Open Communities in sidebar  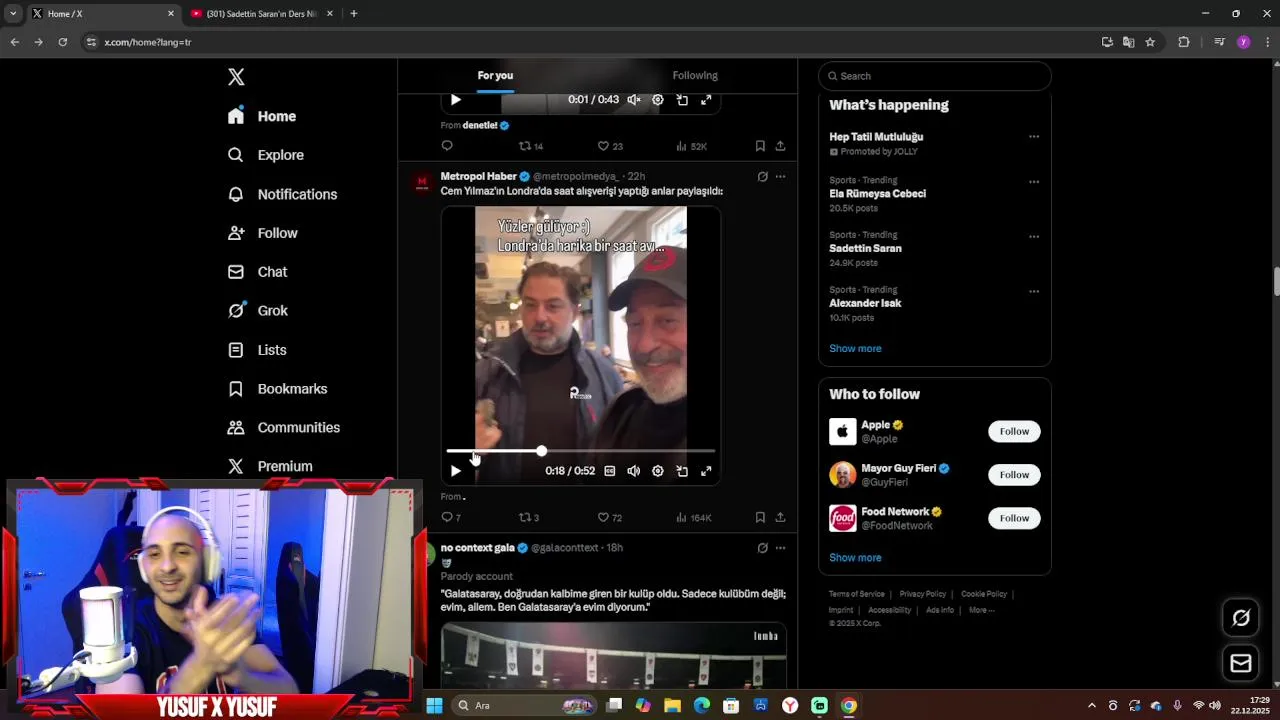coord(285,428)
